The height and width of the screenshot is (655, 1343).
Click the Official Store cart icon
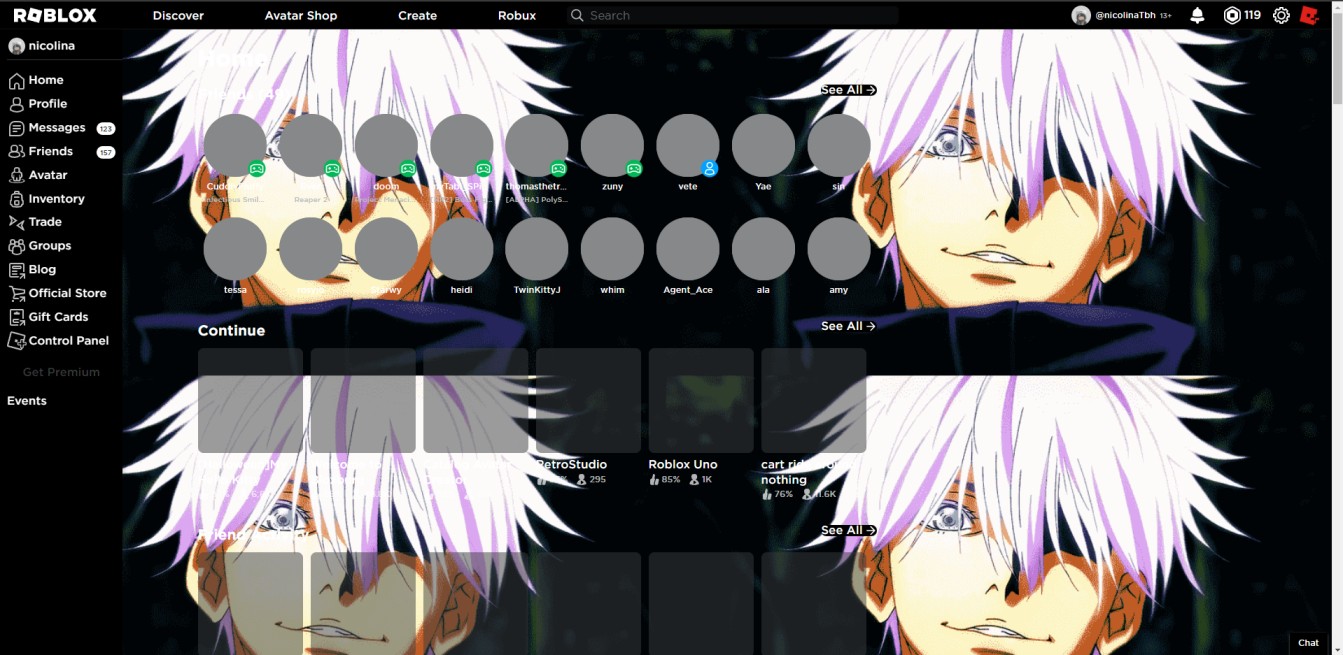click(17, 292)
